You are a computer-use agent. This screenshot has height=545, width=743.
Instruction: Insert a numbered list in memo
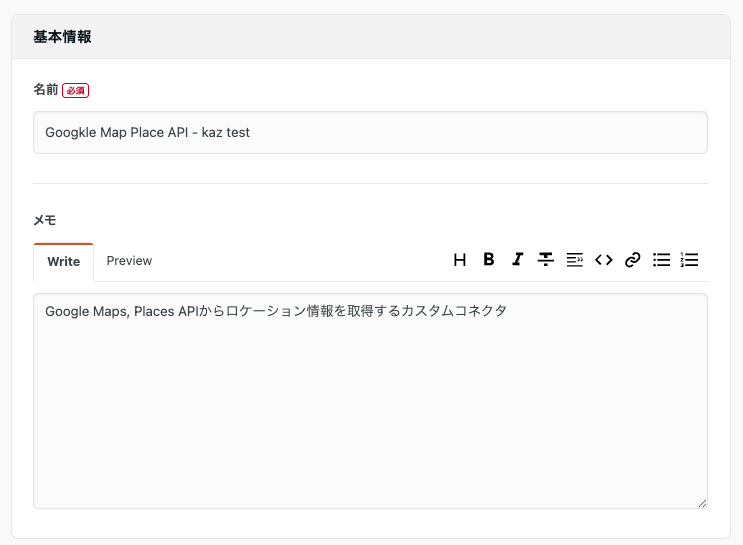click(689, 260)
